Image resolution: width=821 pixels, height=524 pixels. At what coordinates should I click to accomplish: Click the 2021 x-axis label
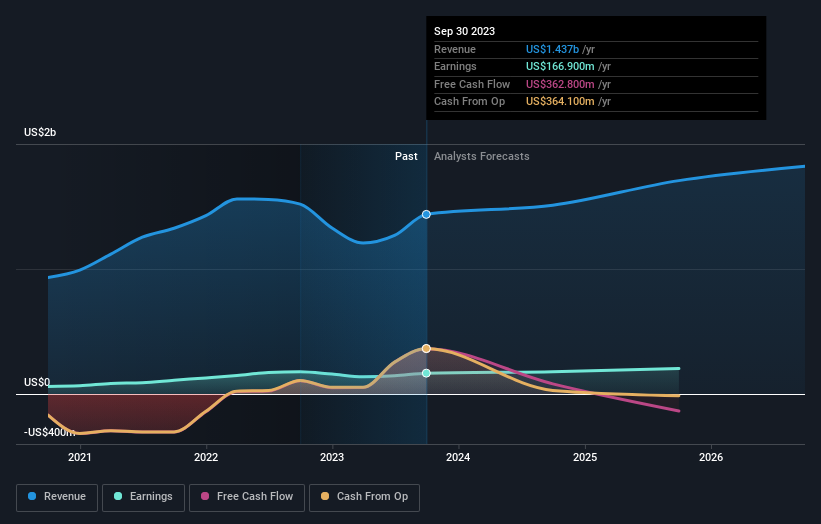pos(80,458)
